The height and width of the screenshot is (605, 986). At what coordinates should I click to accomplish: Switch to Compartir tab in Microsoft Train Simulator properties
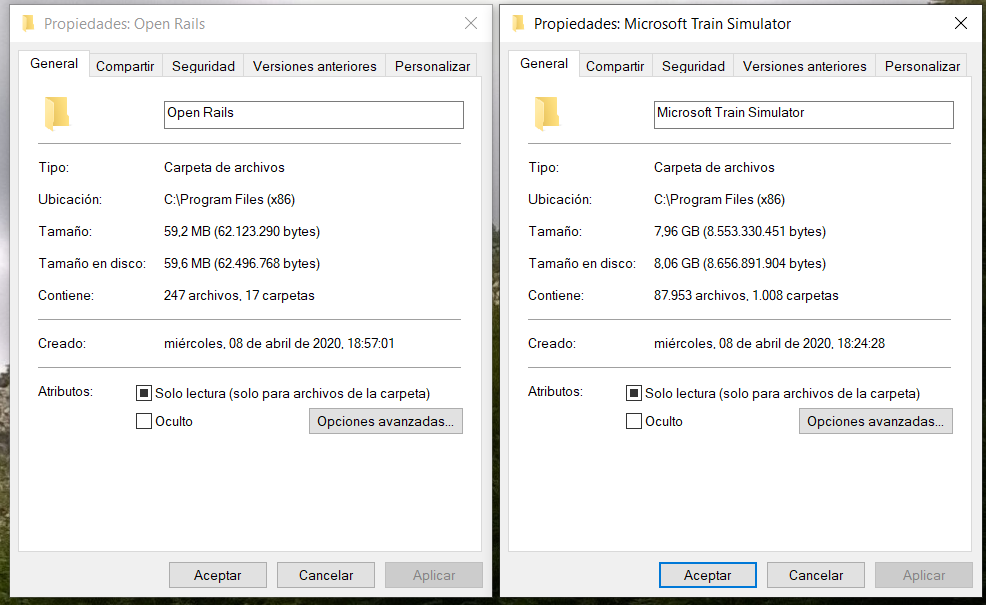tap(615, 66)
